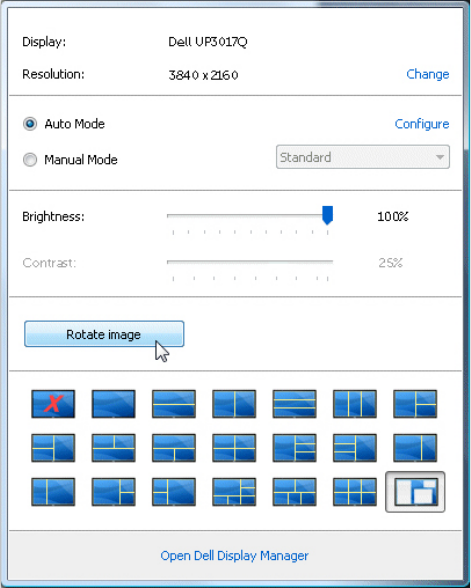Select narrow left column with wide right layout
The width and height of the screenshot is (471, 588).
[x=53, y=492]
